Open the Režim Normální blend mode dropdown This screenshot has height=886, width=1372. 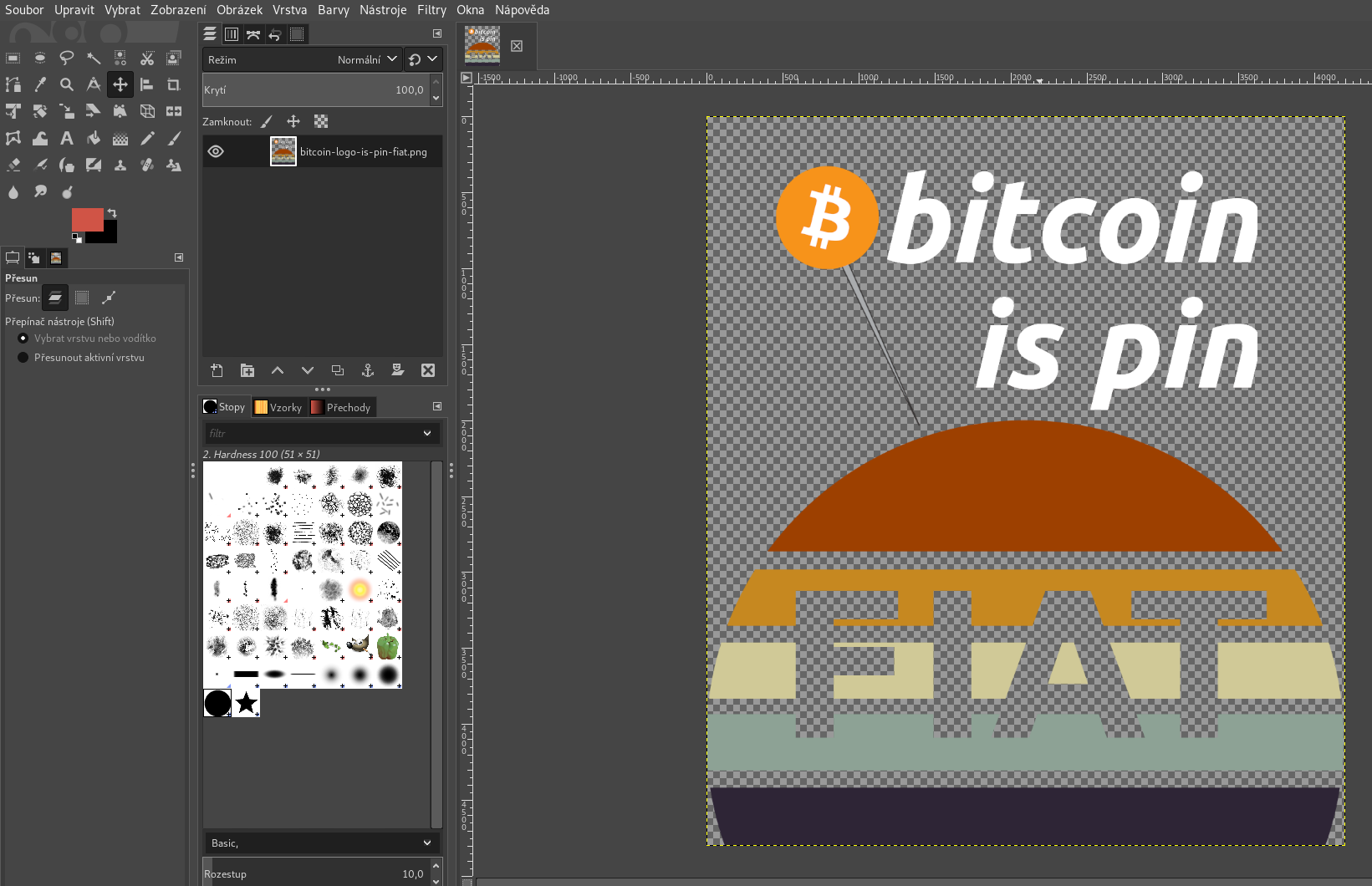303,59
